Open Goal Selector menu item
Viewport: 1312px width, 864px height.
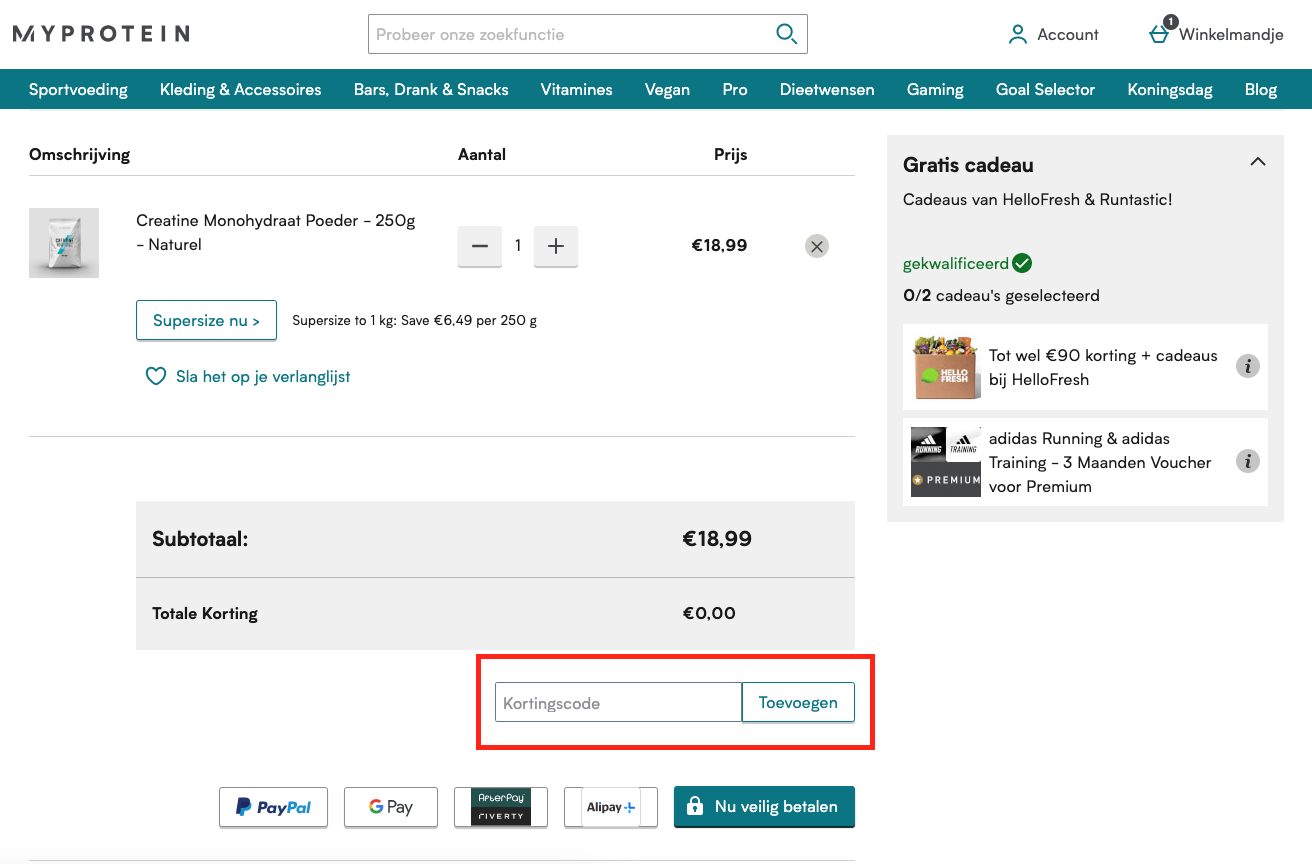(1045, 89)
